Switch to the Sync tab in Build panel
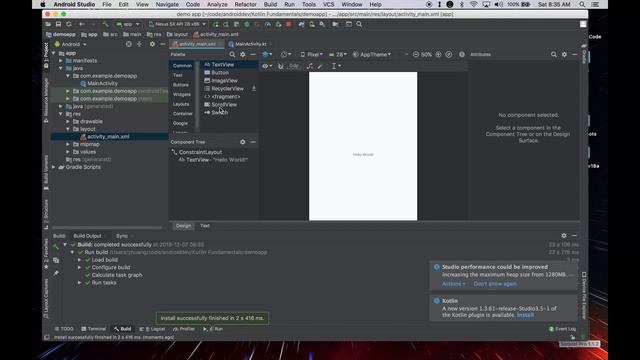 122,236
